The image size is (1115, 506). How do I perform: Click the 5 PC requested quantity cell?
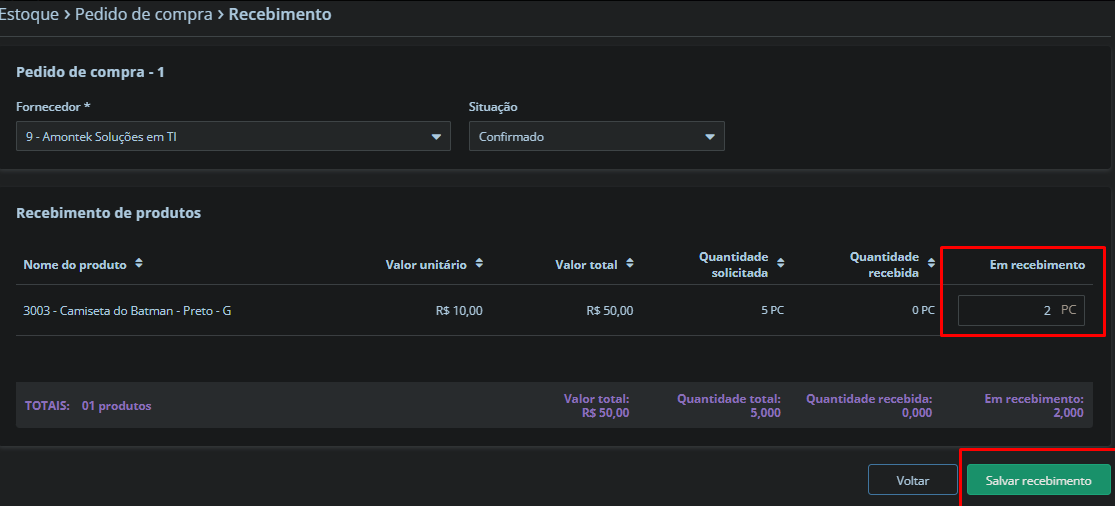click(x=772, y=311)
